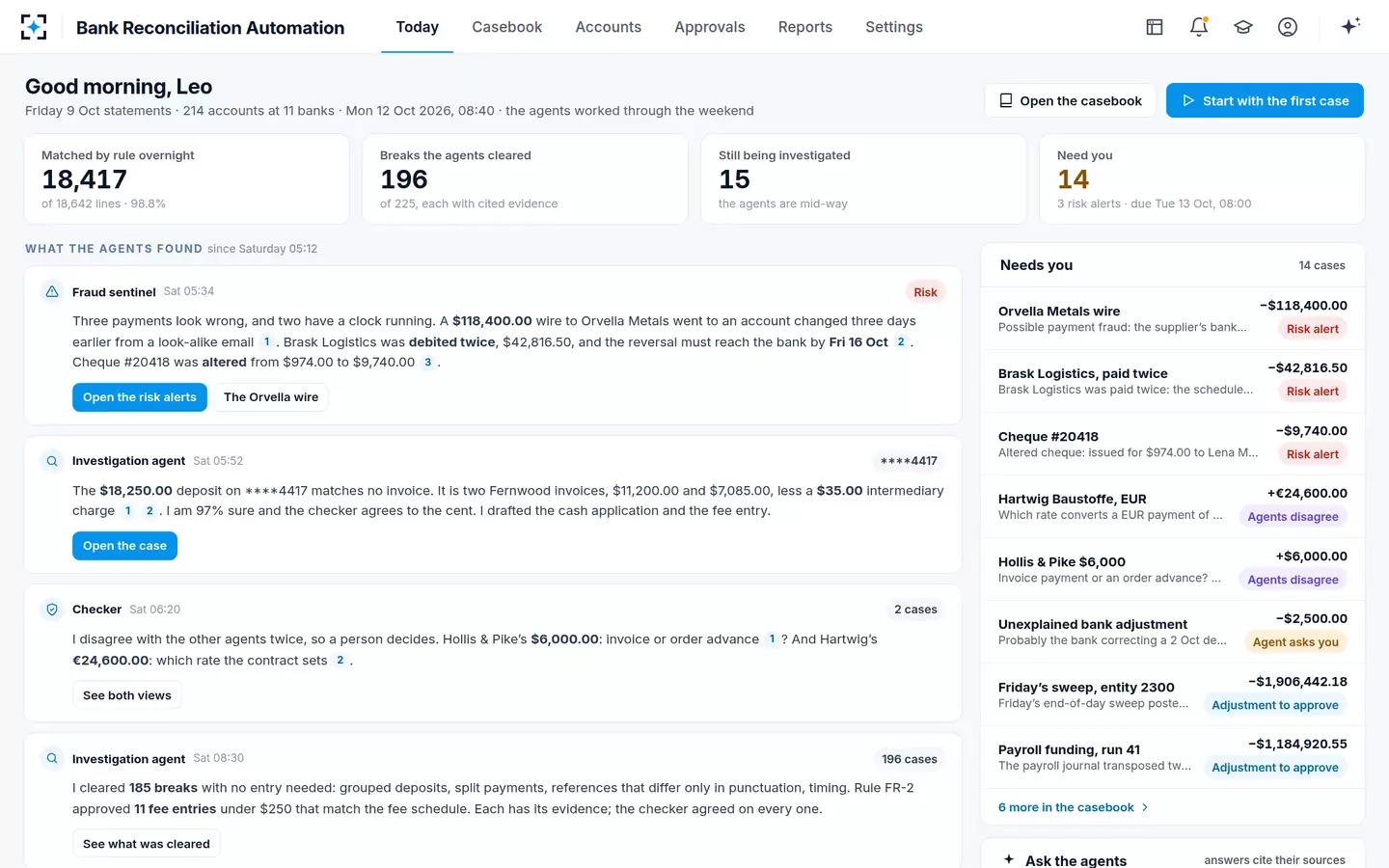Select the Reports tab
Image resolution: width=1389 pixels, height=868 pixels.
805,27
